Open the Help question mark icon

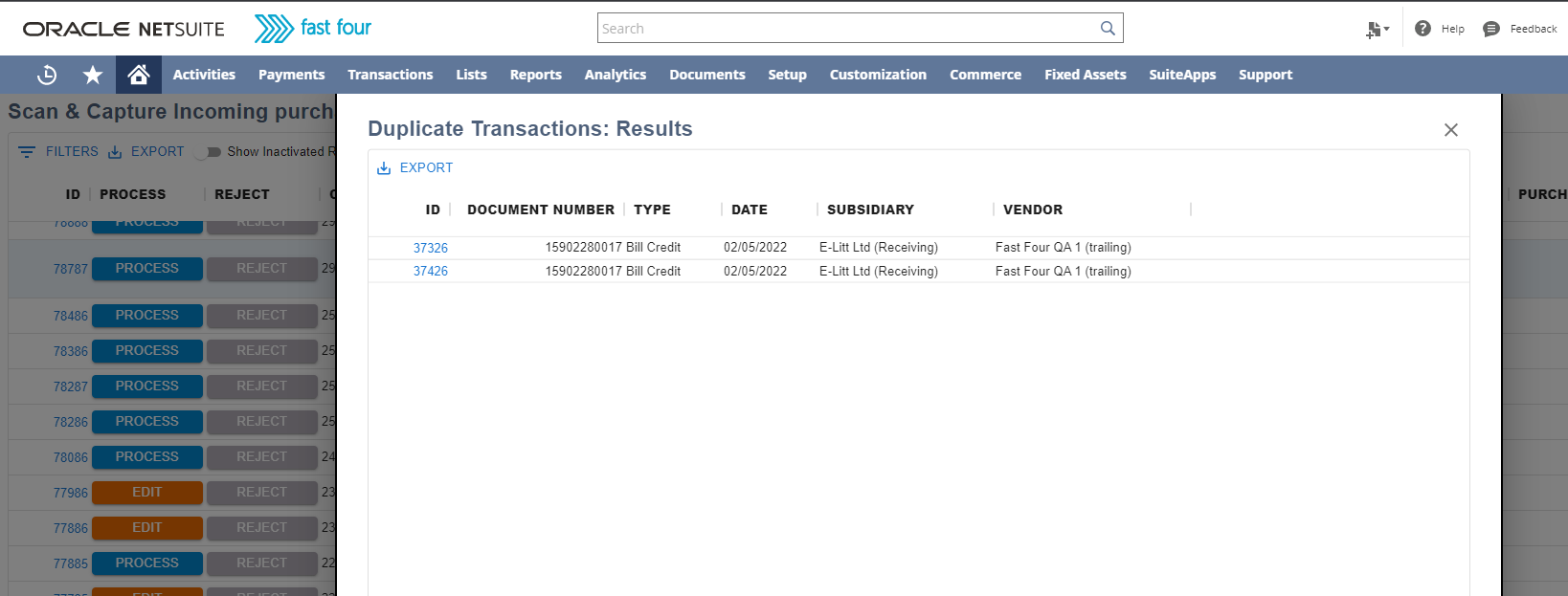(1422, 29)
